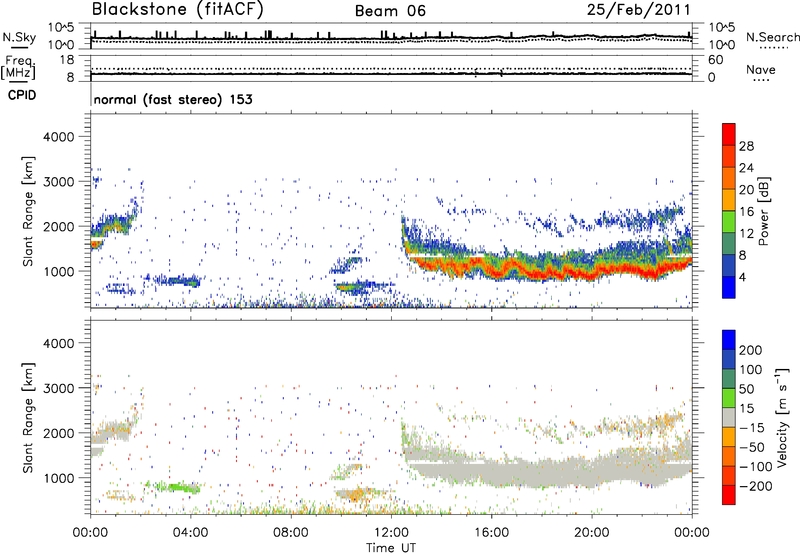
Task: Select the "Velocity [m s-1]" colorbar label
Action: pyautogui.click(x=782, y=417)
